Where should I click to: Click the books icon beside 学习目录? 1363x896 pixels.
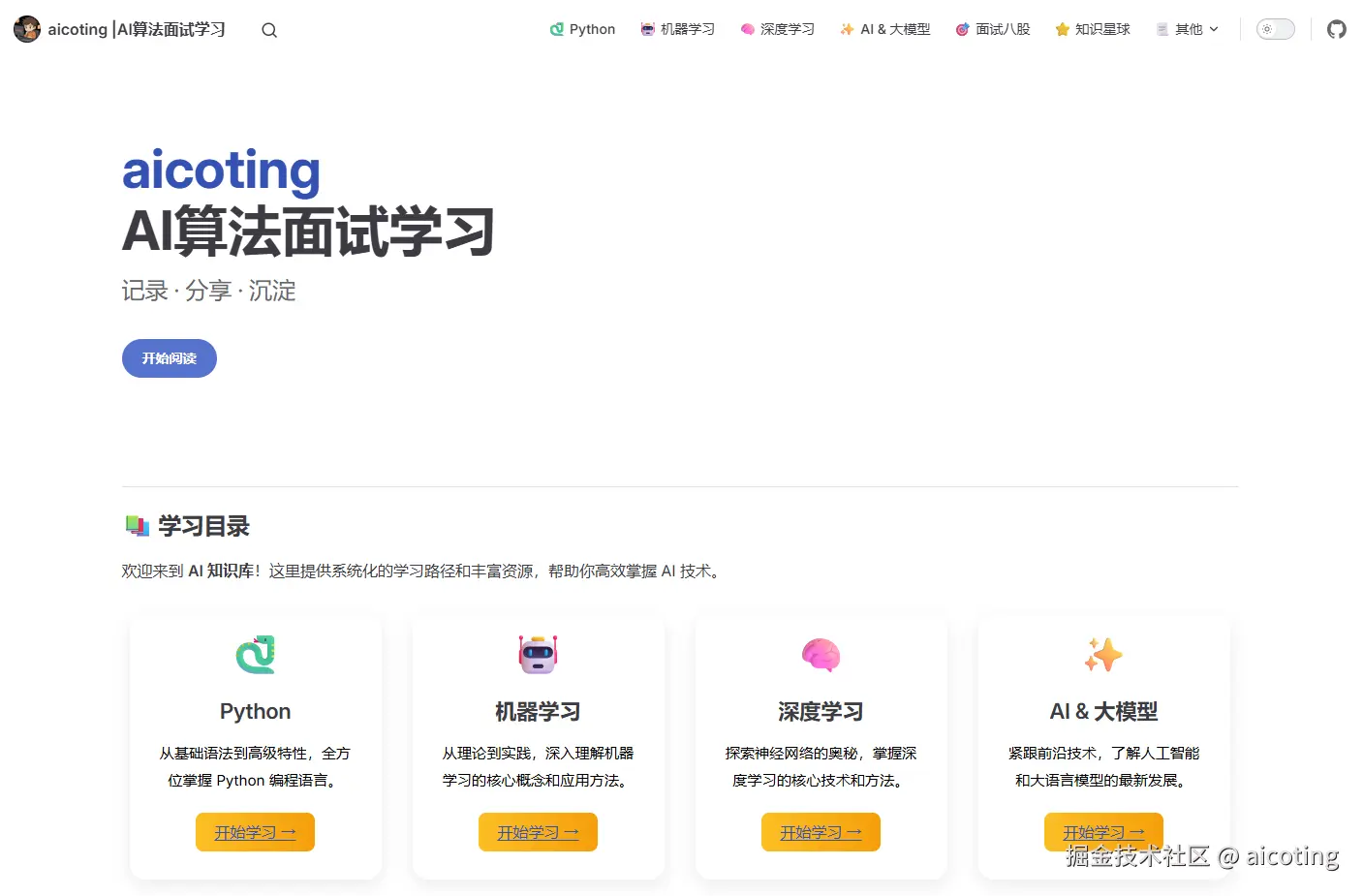[x=137, y=526]
